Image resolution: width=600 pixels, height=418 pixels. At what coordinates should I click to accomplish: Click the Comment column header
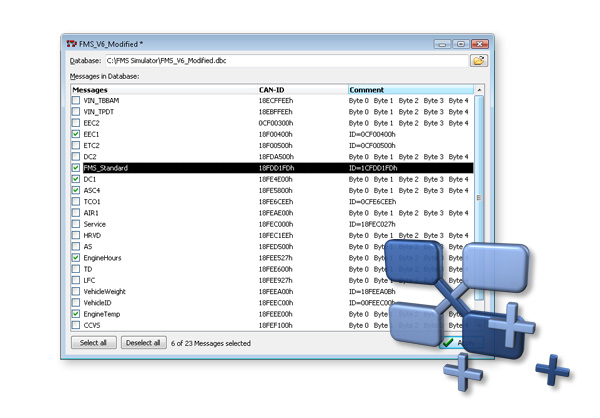click(408, 90)
